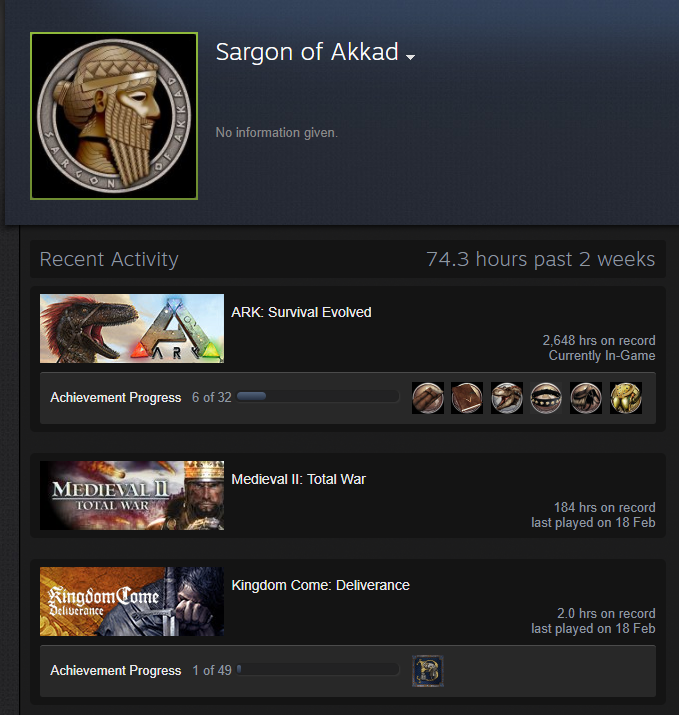The height and width of the screenshot is (715, 679).
Task: Select the T-Rex head achievement icon
Action: (507, 398)
